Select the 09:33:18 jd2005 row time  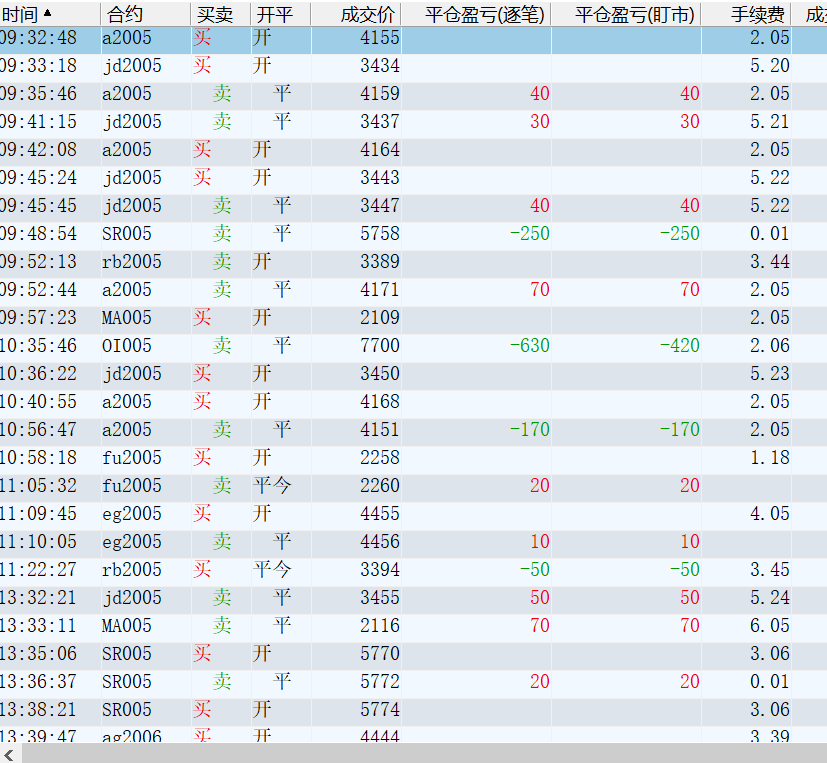(x=39, y=66)
